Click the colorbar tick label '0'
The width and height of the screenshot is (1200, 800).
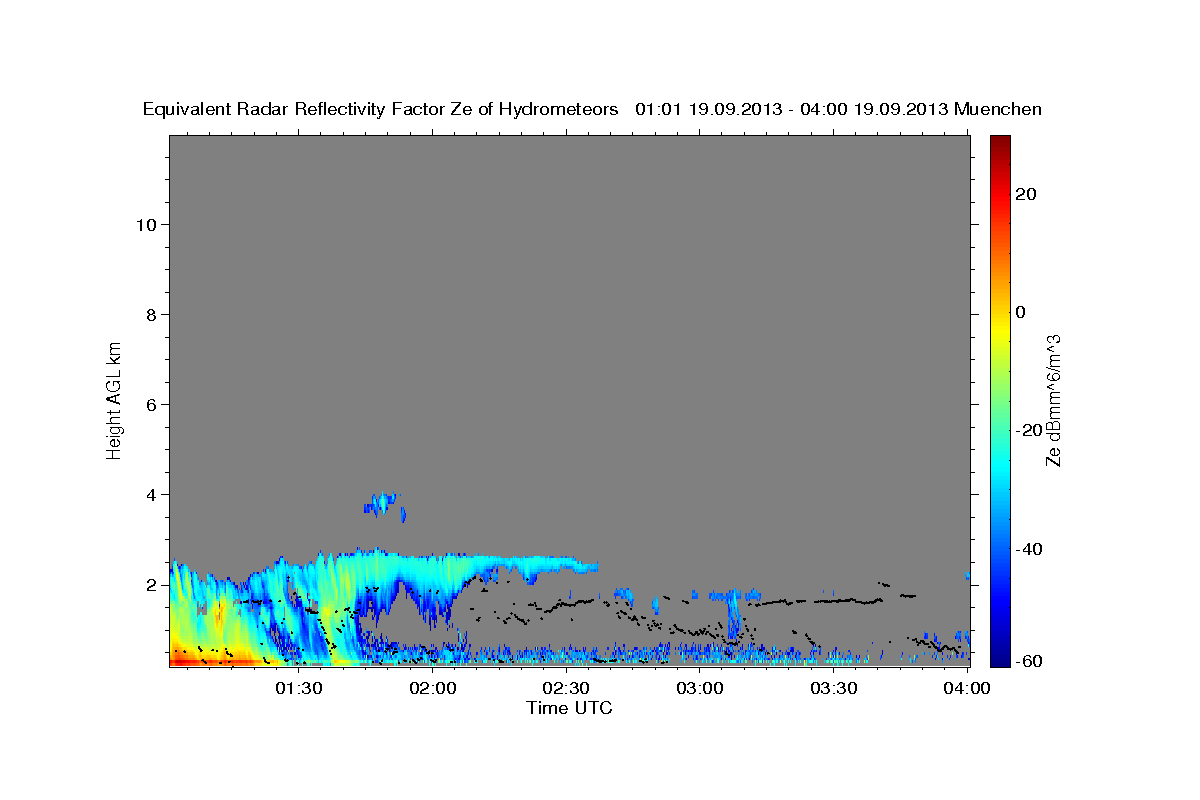pyautogui.click(x=1021, y=312)
